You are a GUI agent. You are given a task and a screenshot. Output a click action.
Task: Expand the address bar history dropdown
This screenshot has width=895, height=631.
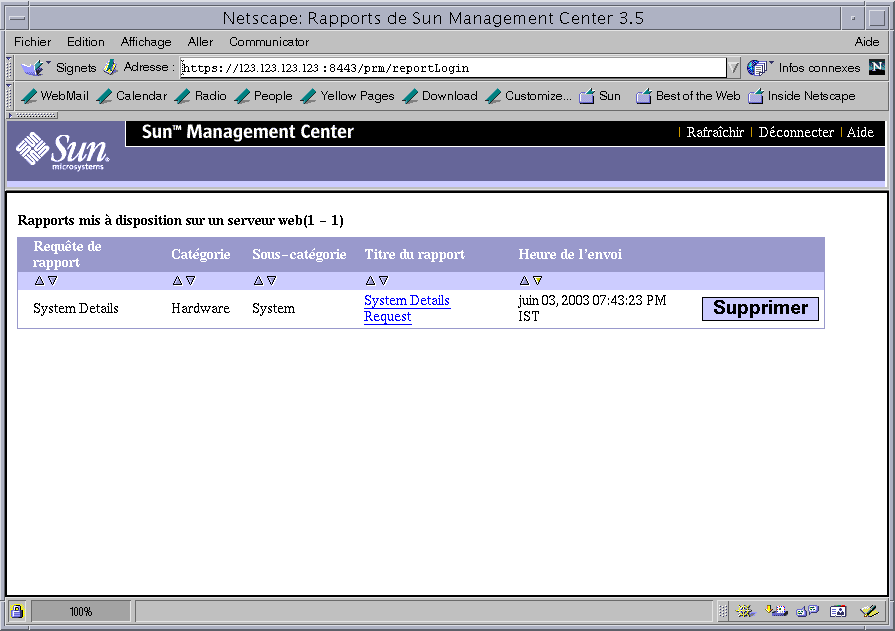pos(734,68)
